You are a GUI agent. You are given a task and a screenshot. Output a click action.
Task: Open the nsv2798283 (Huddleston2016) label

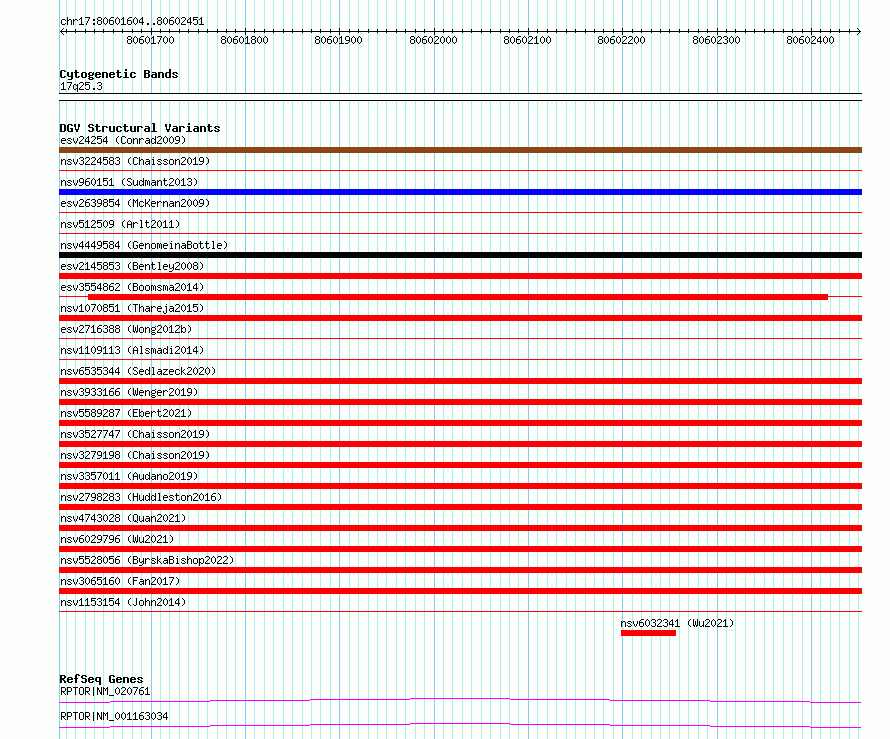141,497
